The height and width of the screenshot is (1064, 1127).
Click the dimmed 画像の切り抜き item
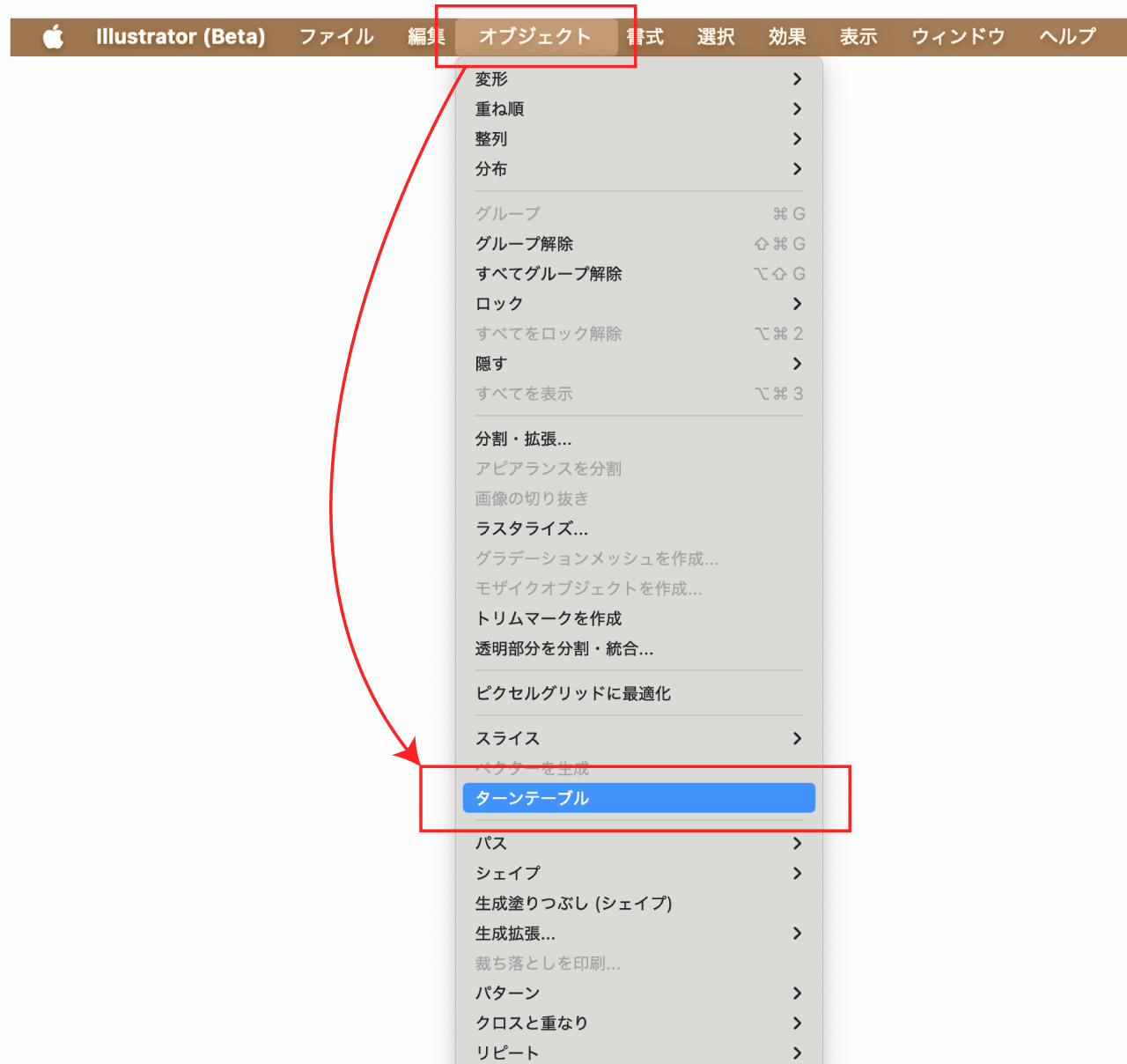click(x=639, y=499)
